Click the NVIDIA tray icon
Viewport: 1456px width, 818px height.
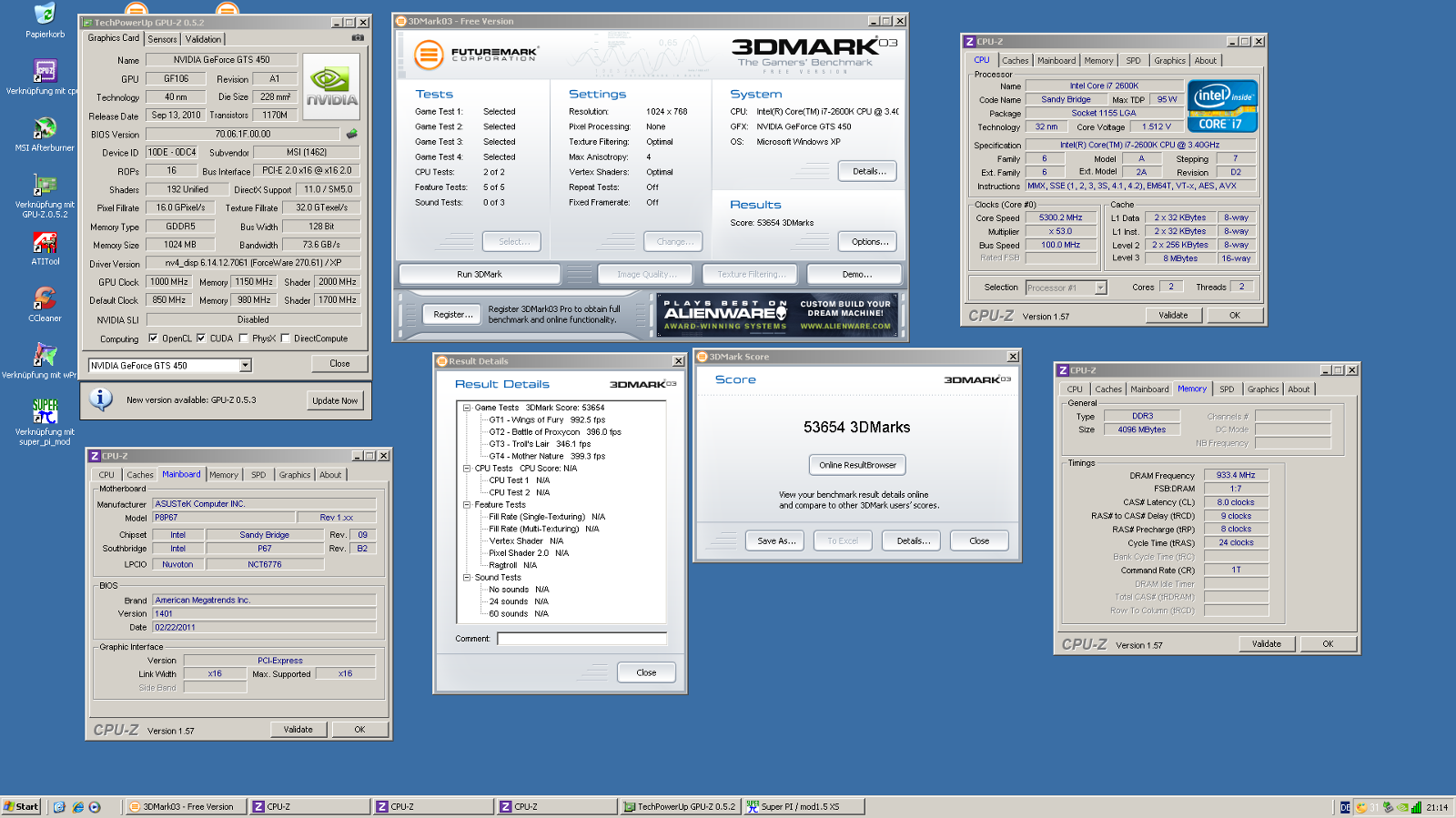point(1402,807)
